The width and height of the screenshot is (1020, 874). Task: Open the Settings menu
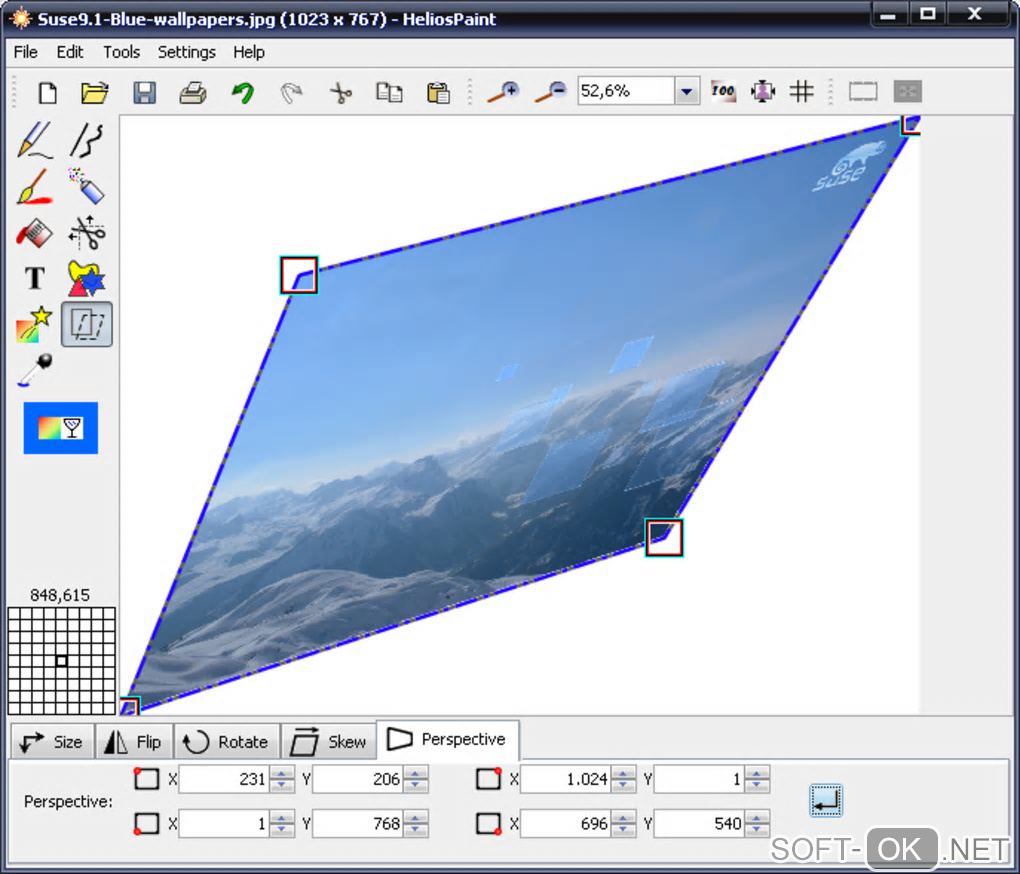point(187,52)
